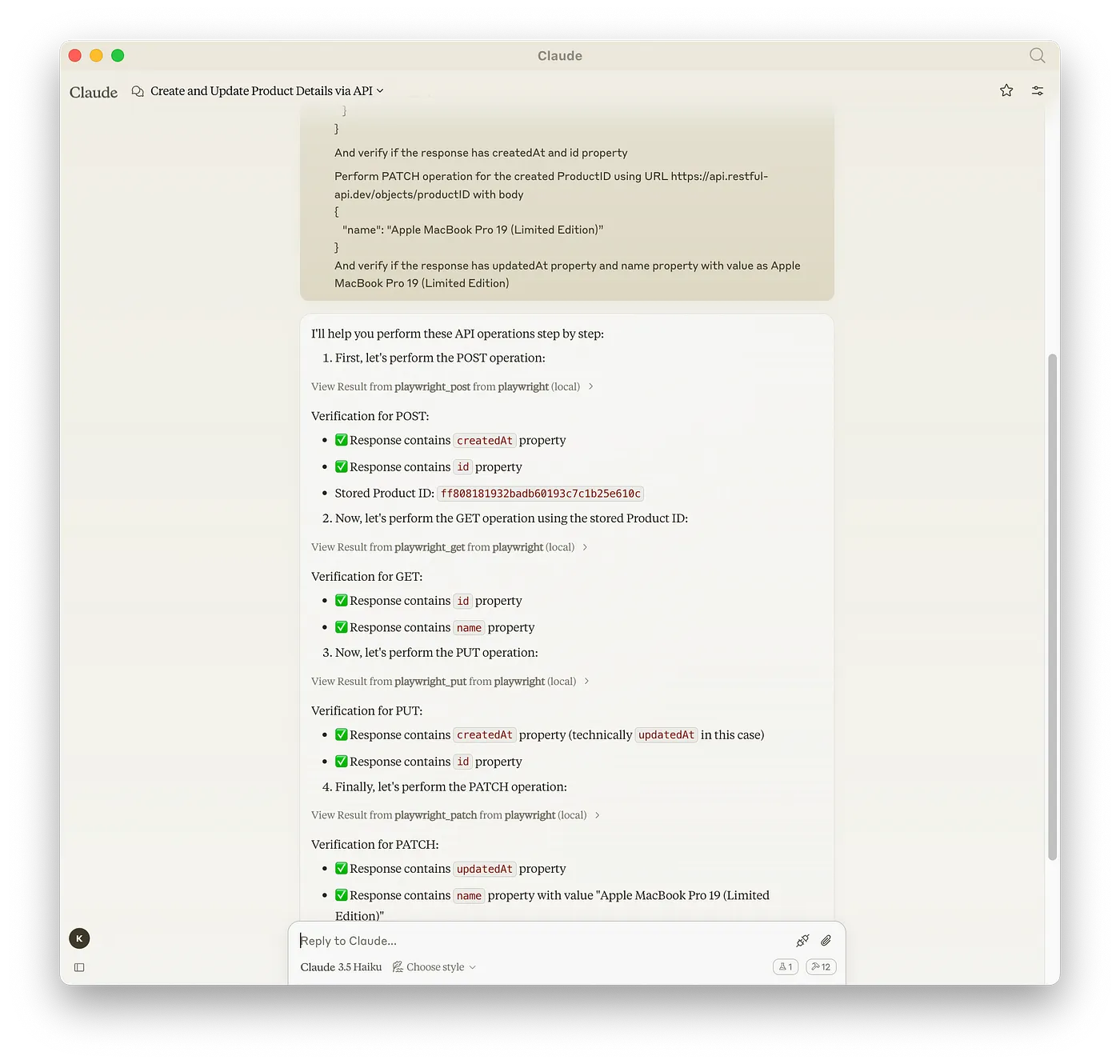Image resolution: width=1120 pixels, height=1064 pixels.
Task: Click the 'Verification for POST:' text
Action: tap(370, 416)
